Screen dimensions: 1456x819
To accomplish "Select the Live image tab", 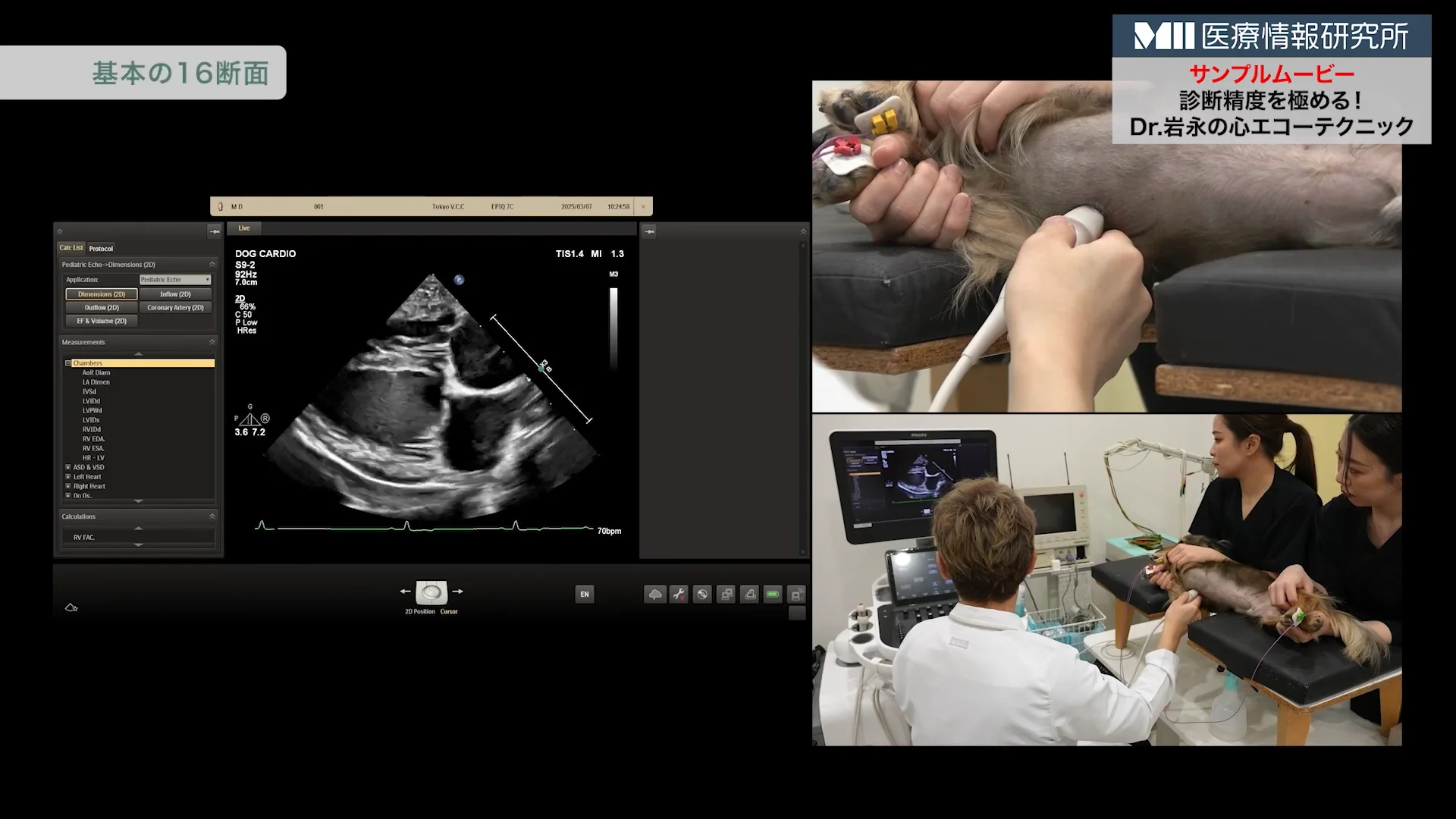I will pyautogui.click(x=244, y=228).
